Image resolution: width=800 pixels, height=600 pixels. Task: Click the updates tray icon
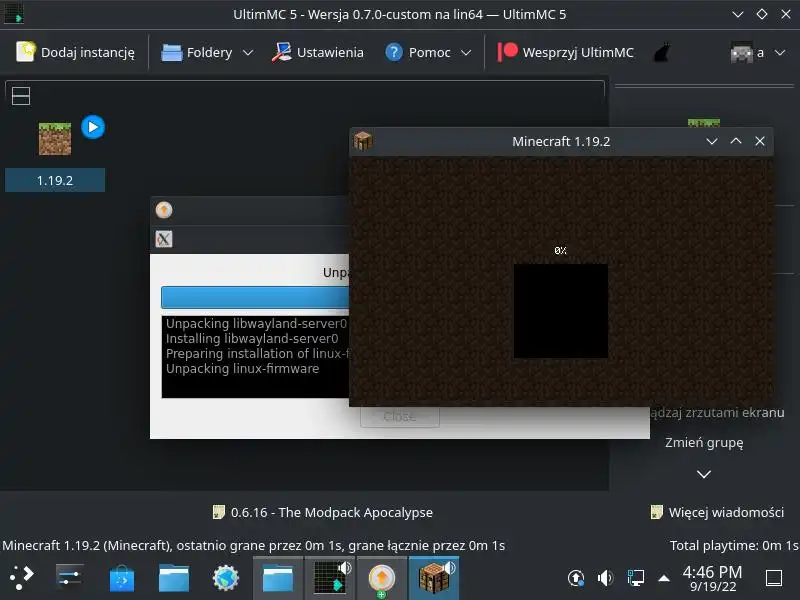click(576, 578)
